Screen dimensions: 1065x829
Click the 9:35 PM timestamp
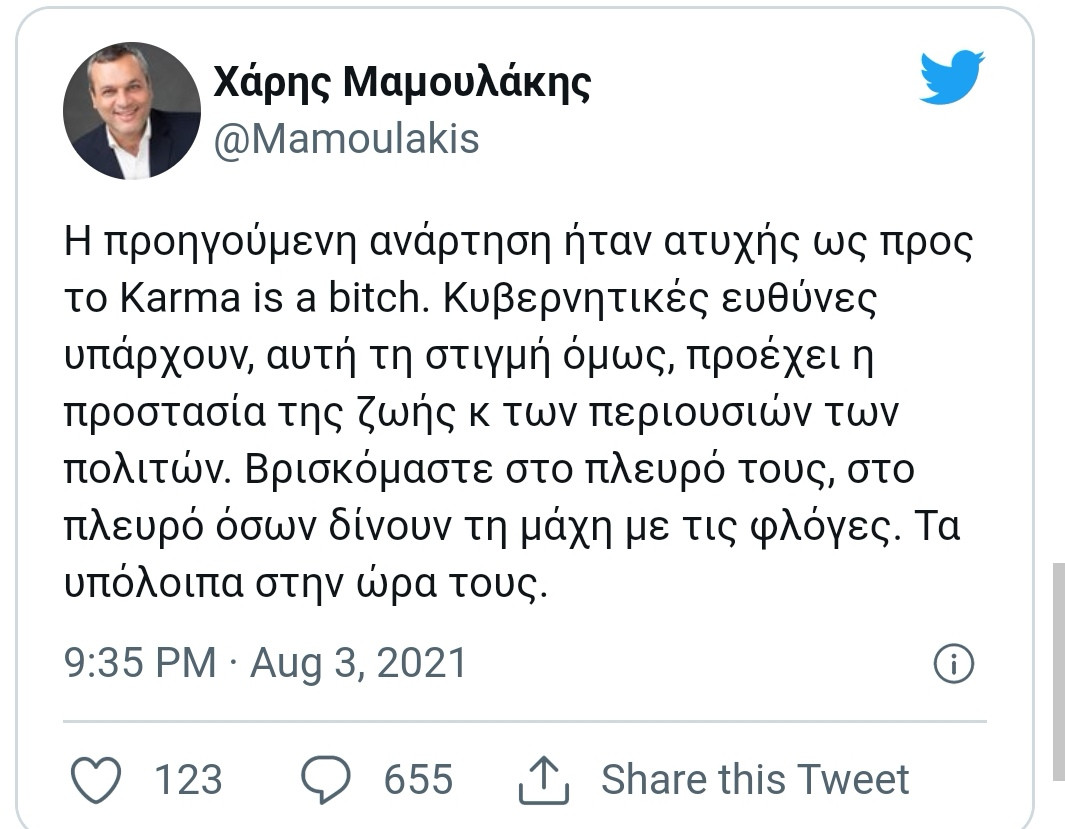coord(140,663)
